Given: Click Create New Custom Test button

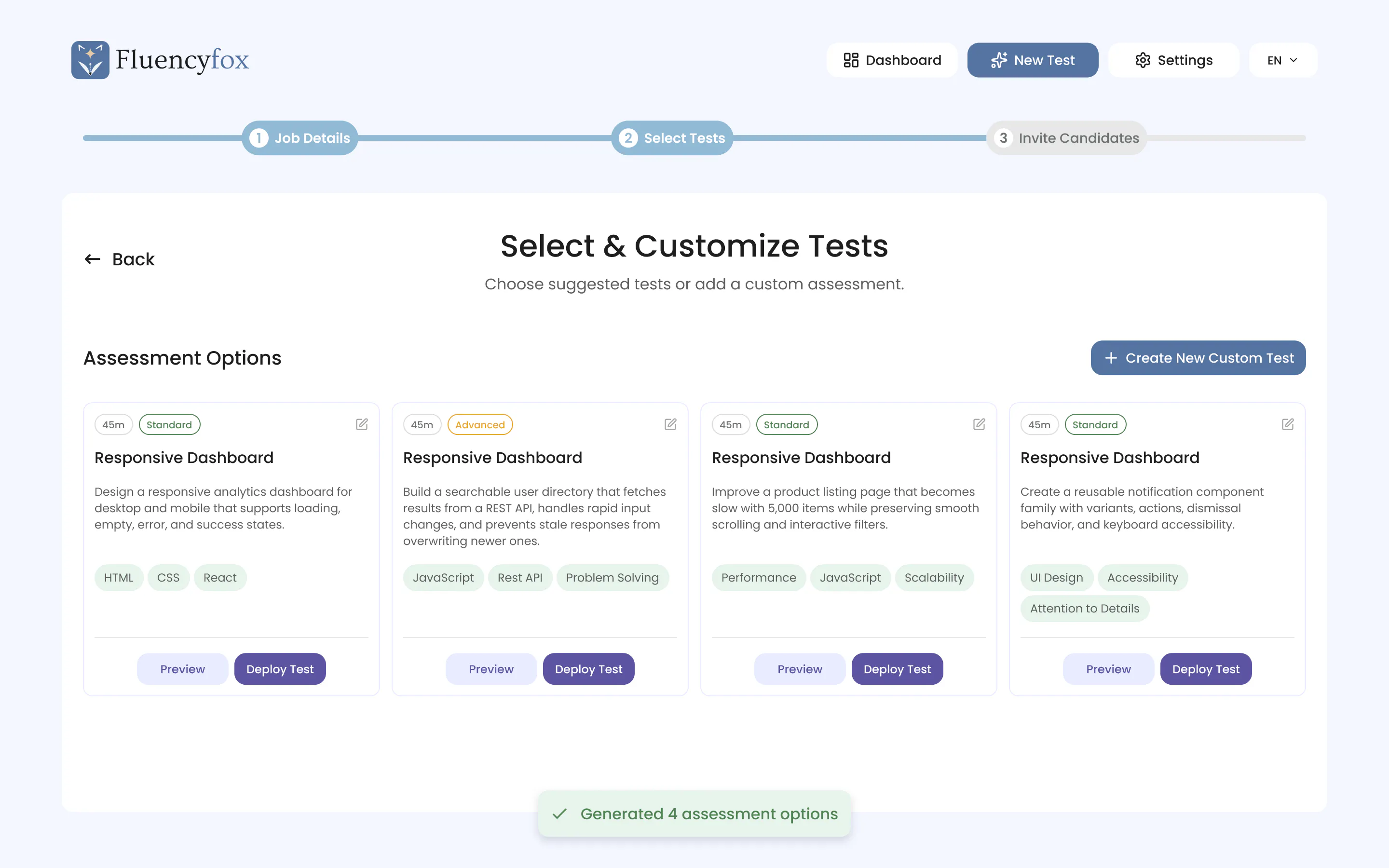Looking at the screenshot, I should [x=1198, y=358].
